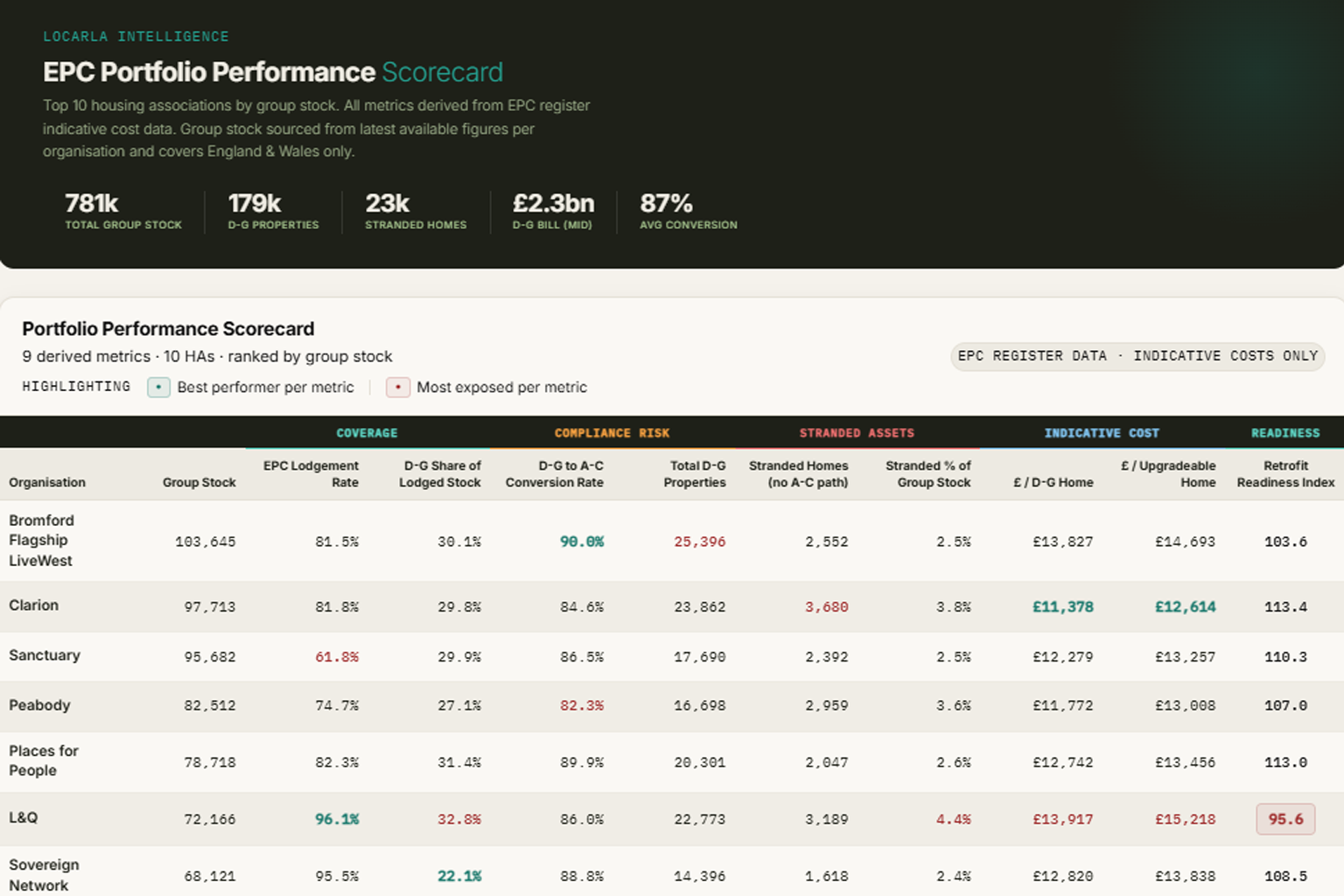This screenshot has height=896, width=1344.
Task: Click the Portfolio Performance Scorecard table heading
Action: [x=168, y=329]
